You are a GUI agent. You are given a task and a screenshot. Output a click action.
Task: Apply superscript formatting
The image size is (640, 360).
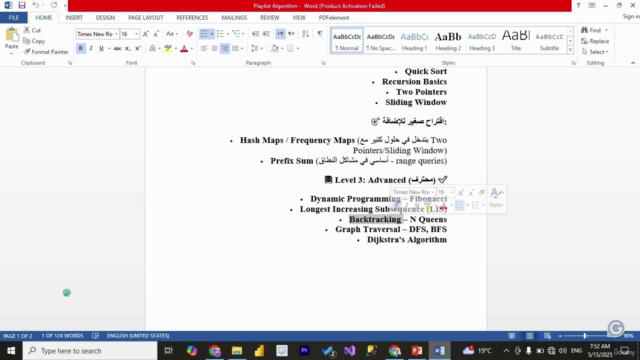pyautogui.click(x=138, y=49)
